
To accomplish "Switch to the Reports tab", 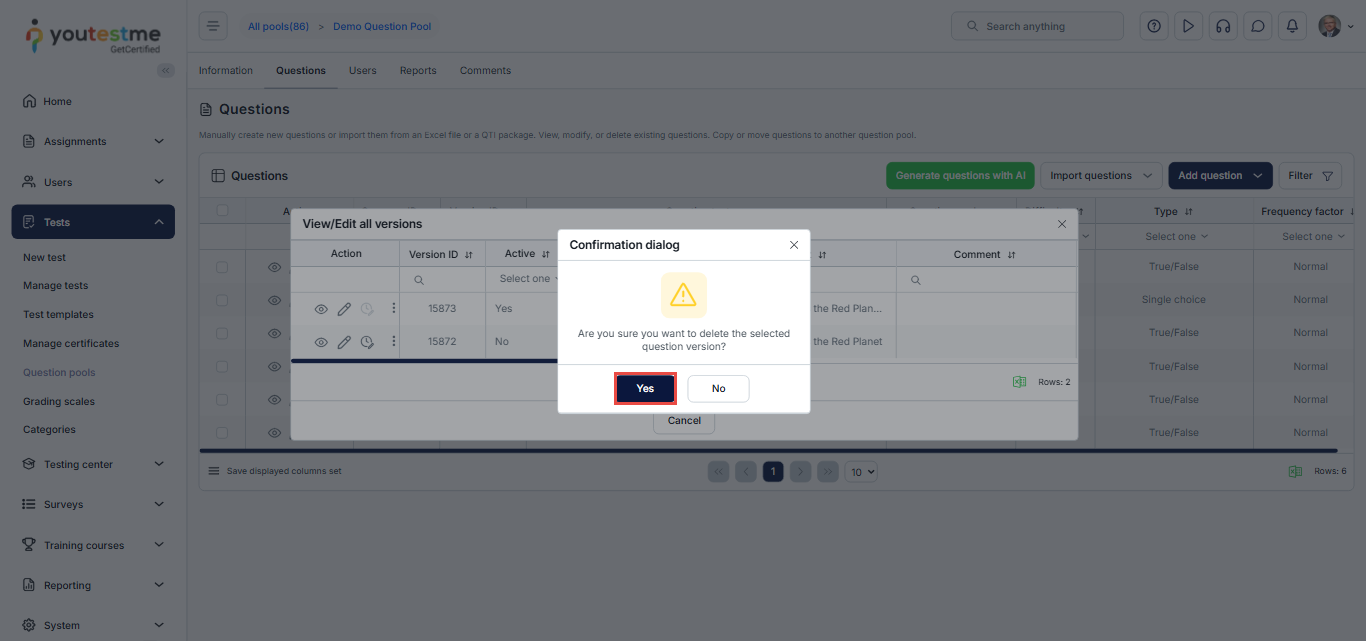I will pos(418,71).
